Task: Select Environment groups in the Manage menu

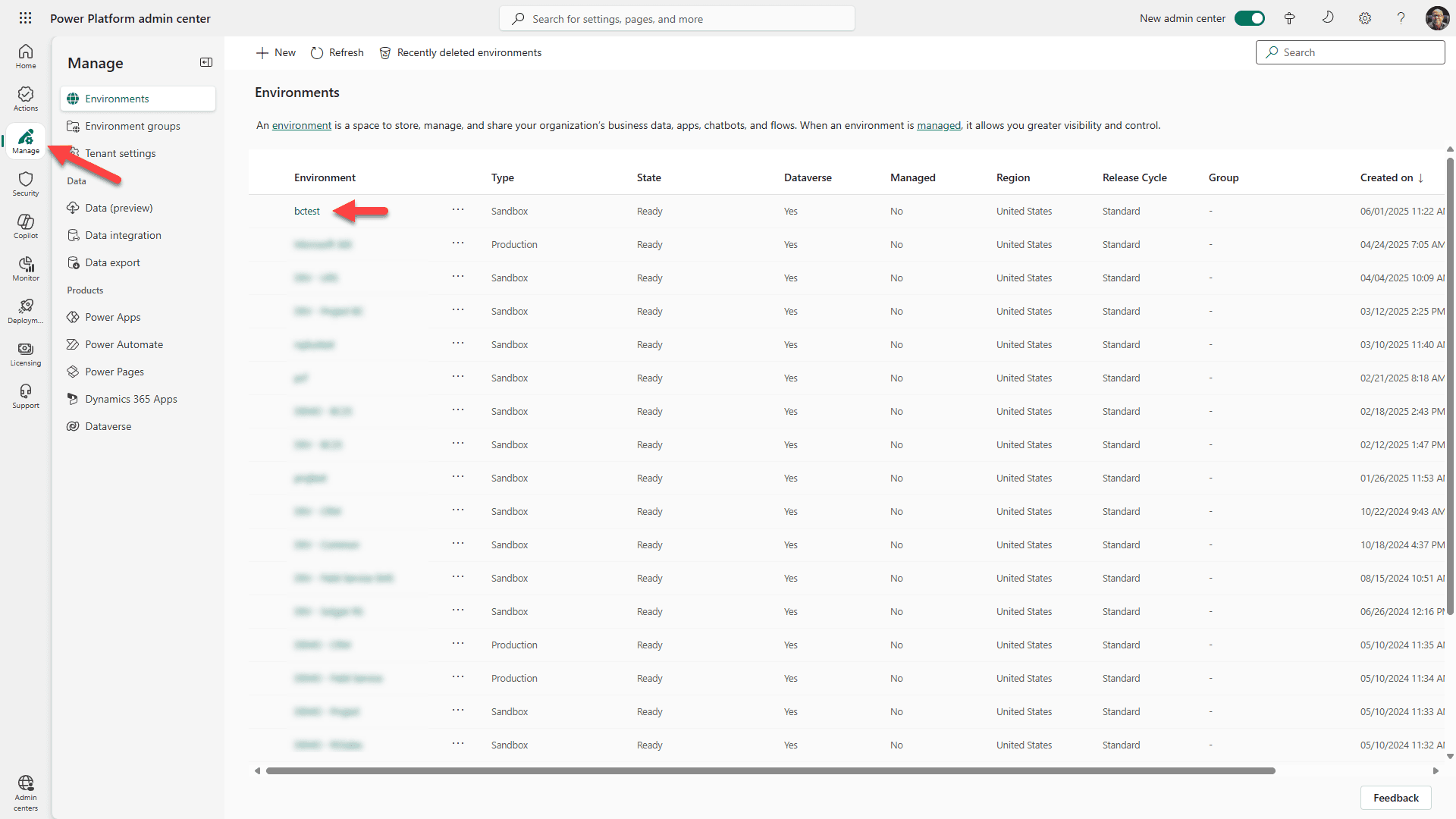Action: tap(133, 126)
